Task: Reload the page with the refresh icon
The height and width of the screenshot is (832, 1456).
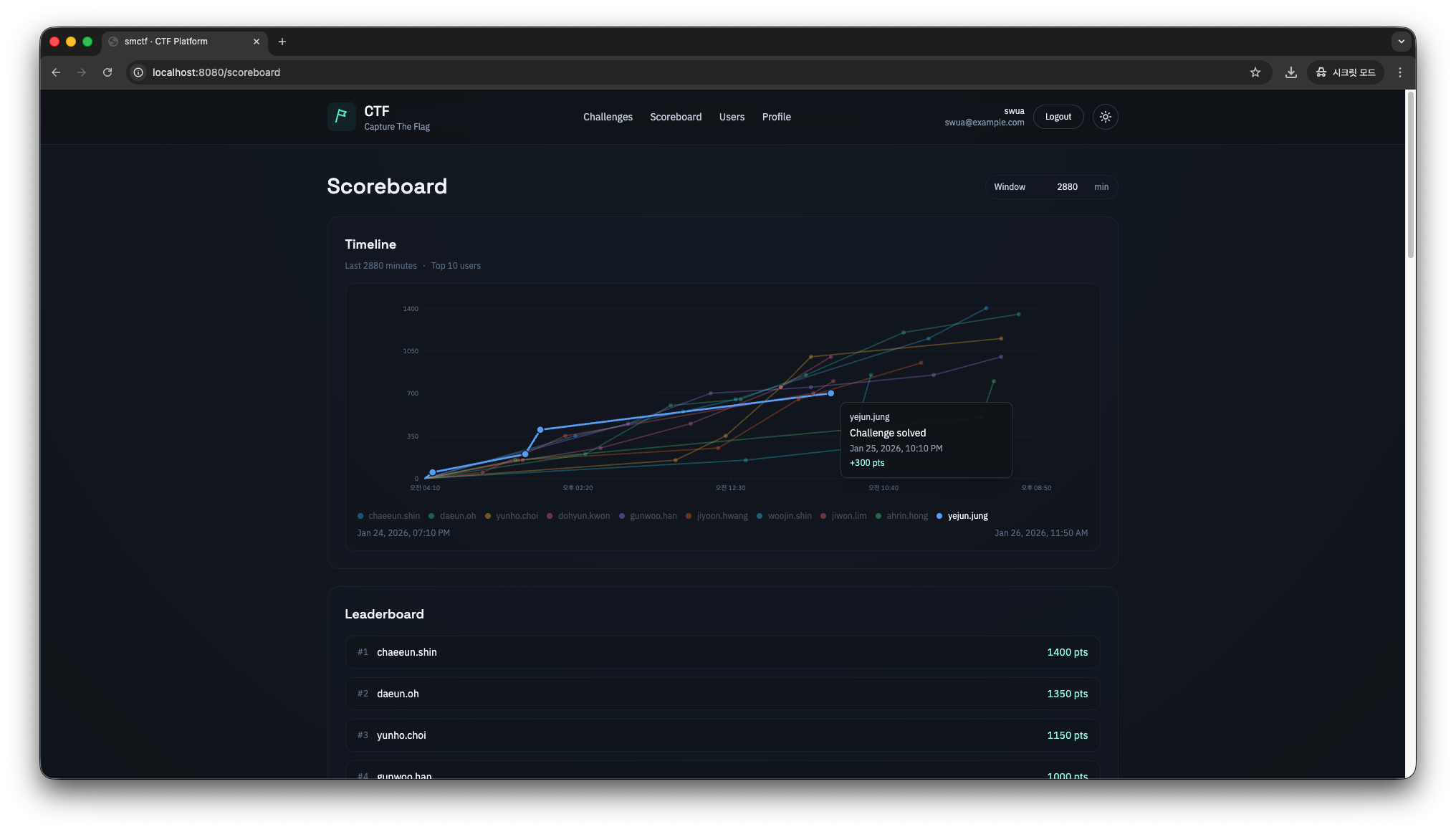Action: coord(107,72)
